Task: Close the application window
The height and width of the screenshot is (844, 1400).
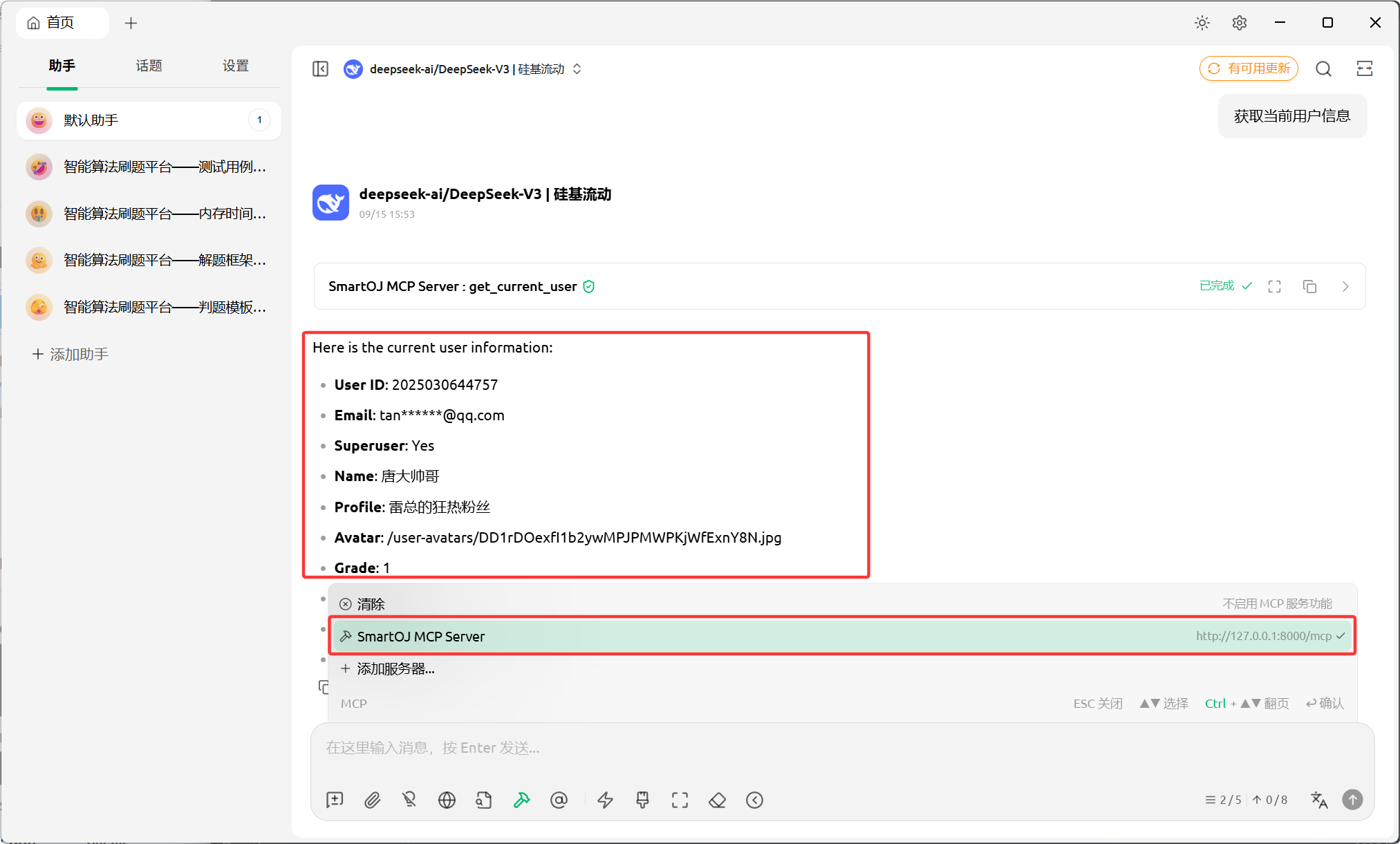Action: coord(1375,23)
